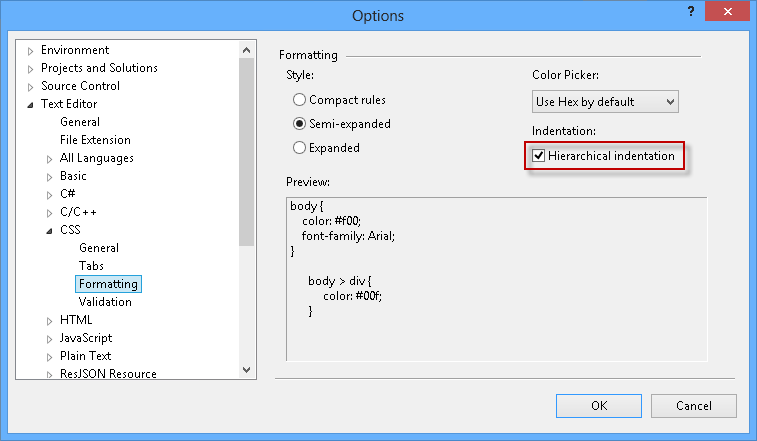Select Validation under CSS
Viewport: 757px width, 441px height.
coord(105,302)
